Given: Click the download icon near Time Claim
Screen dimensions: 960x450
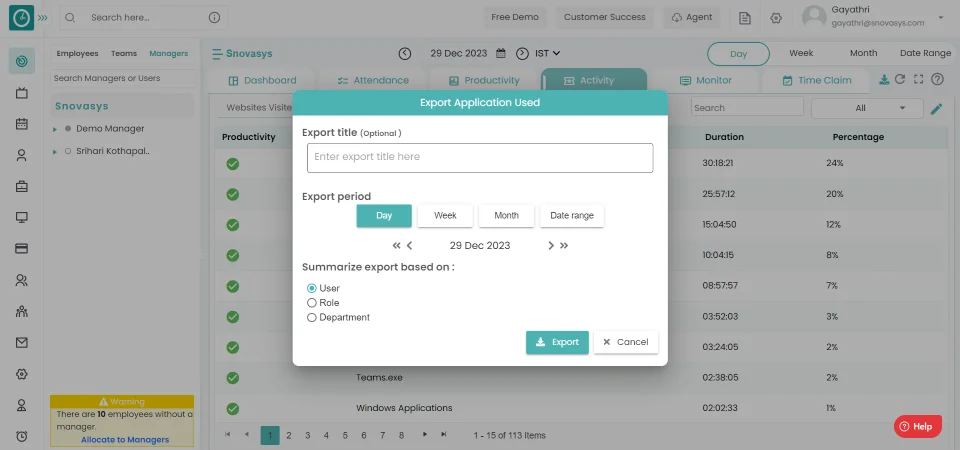Looking at the screenshot, I should [883, 80].
